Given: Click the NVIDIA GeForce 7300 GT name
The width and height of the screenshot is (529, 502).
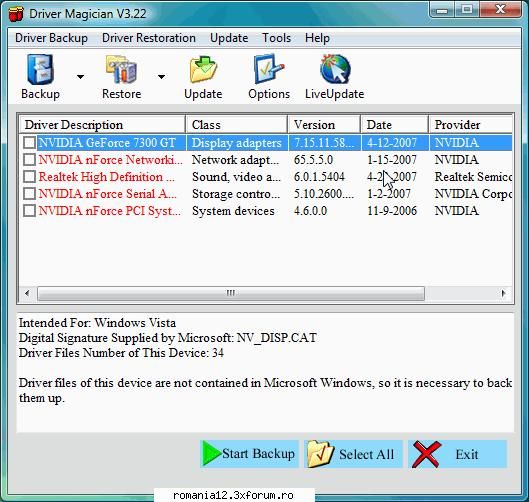Looking at the screenshot, I should pos(107,142).
